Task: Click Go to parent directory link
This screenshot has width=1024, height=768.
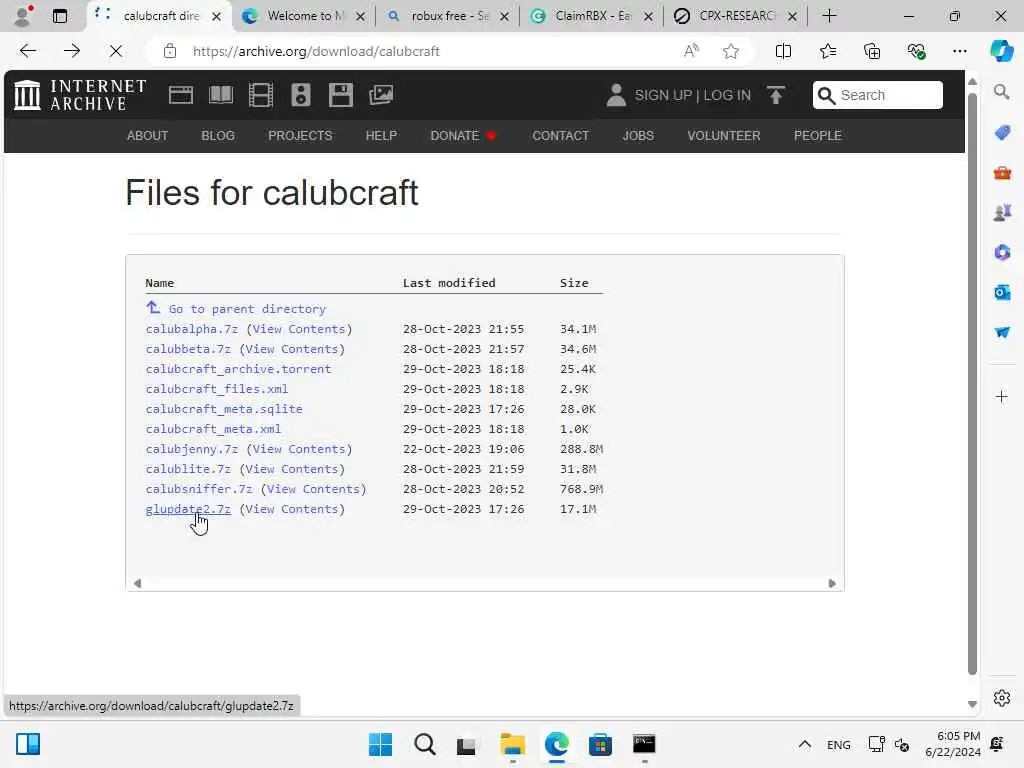Action: [x=247, y=309]
